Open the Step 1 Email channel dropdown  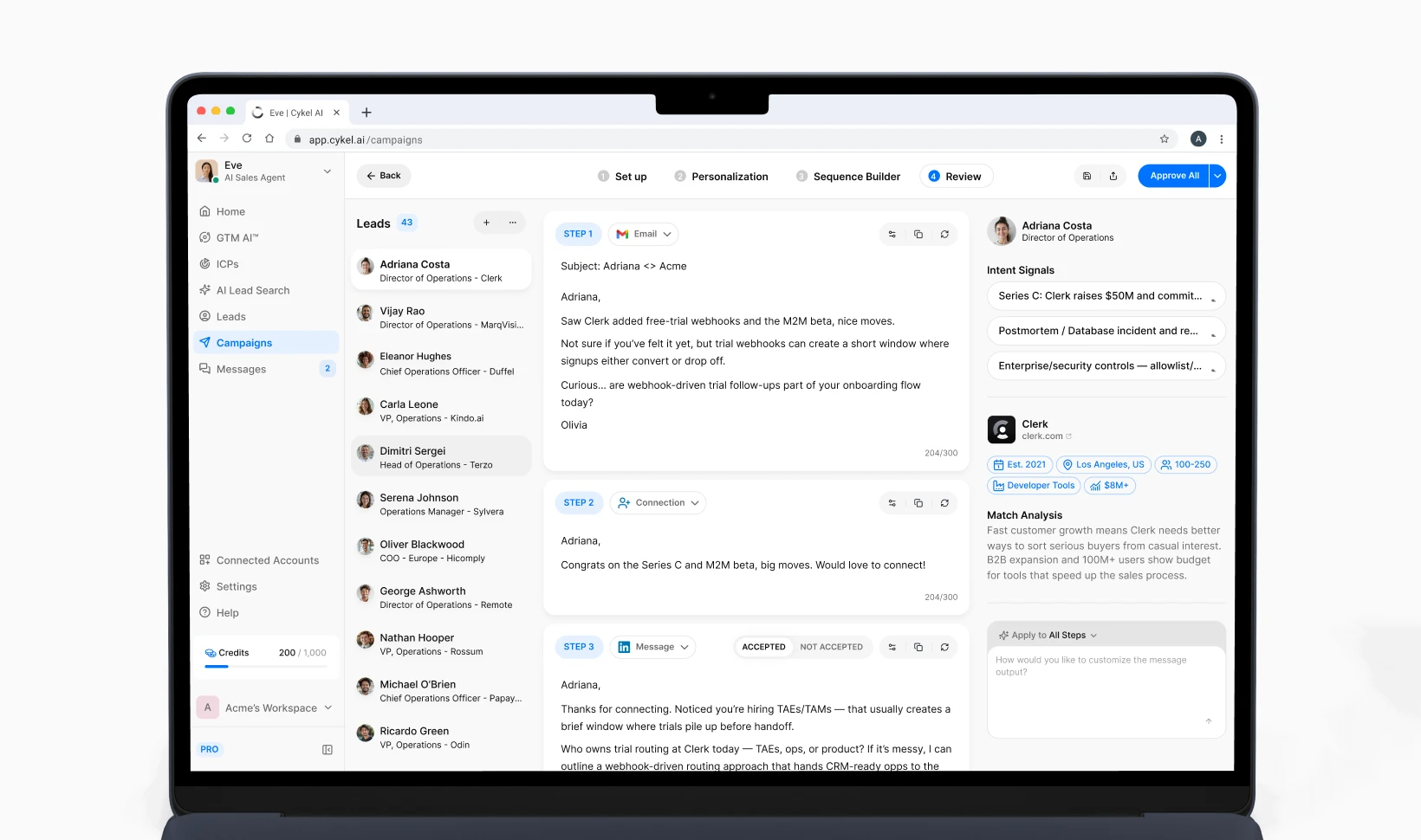click(x=643, y=234)
